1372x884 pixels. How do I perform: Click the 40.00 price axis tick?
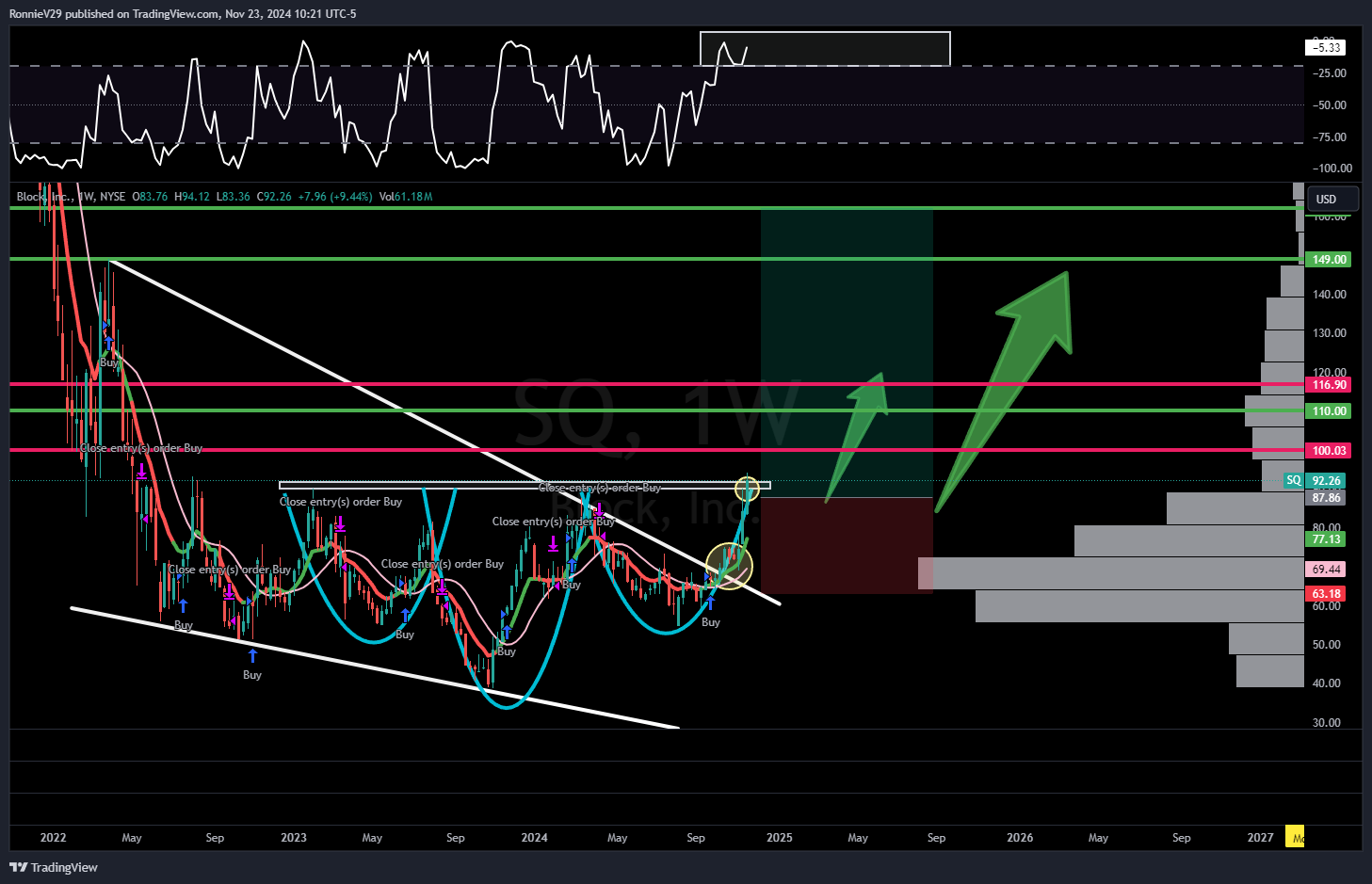(1327, 683)
